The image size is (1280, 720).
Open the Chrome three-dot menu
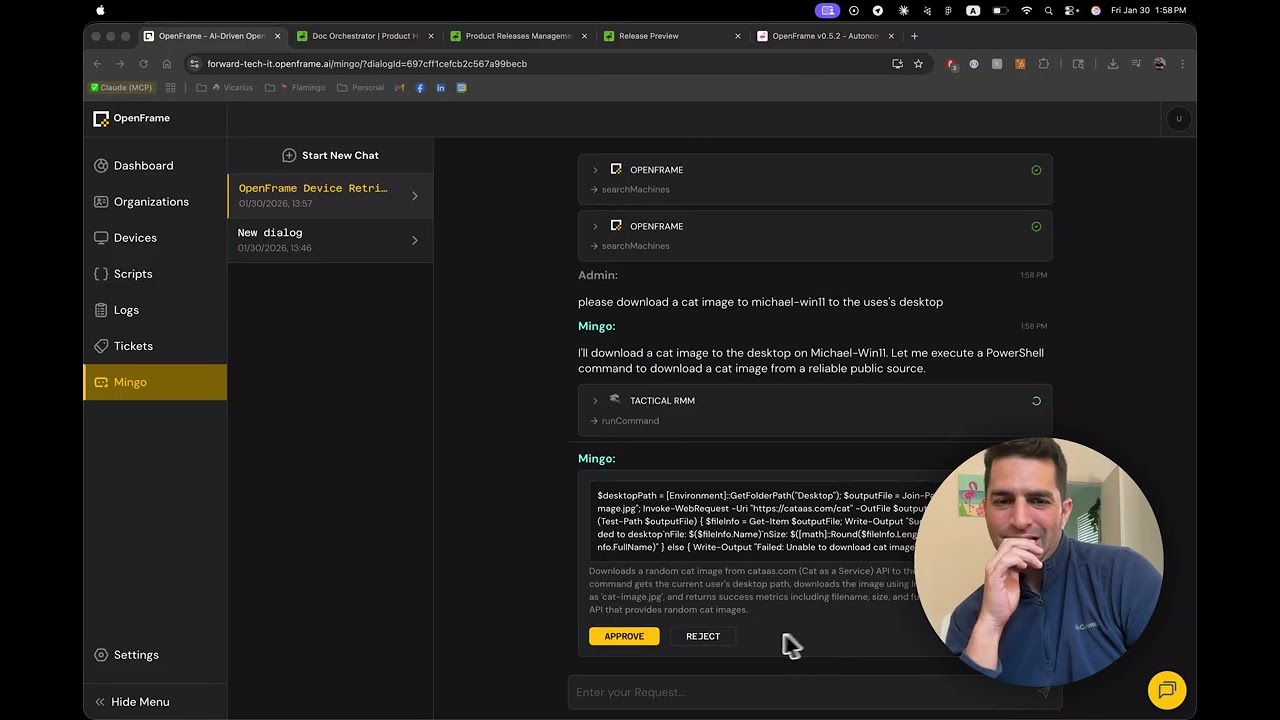tap(1182, 64)
